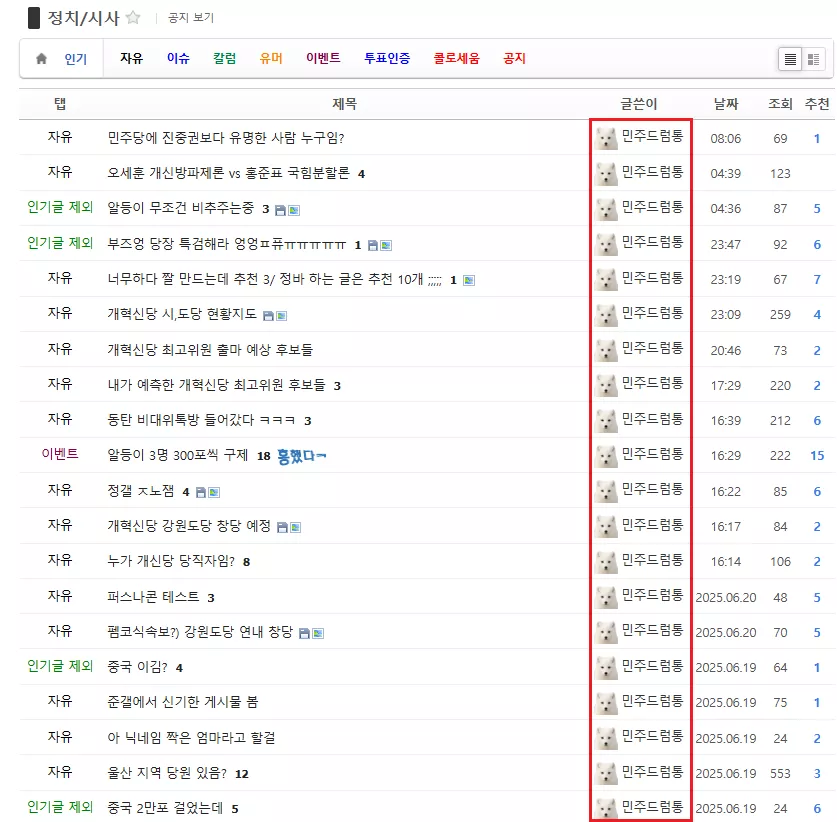Click author 민주드럼통 on 울산 지역 당원 row
837x822 pixels.
tap(652, 772)
